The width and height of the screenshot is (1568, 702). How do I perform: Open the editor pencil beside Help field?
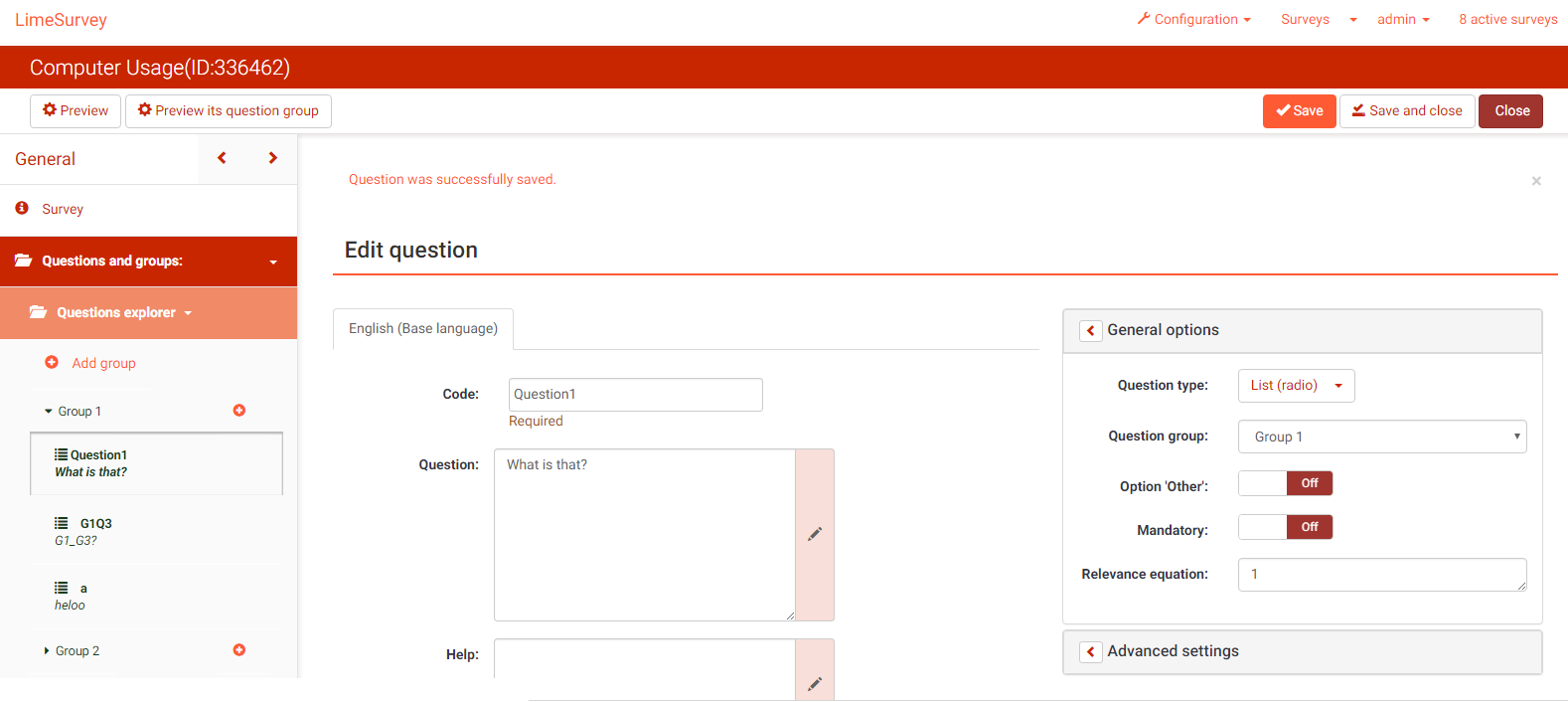click(815, 683)
